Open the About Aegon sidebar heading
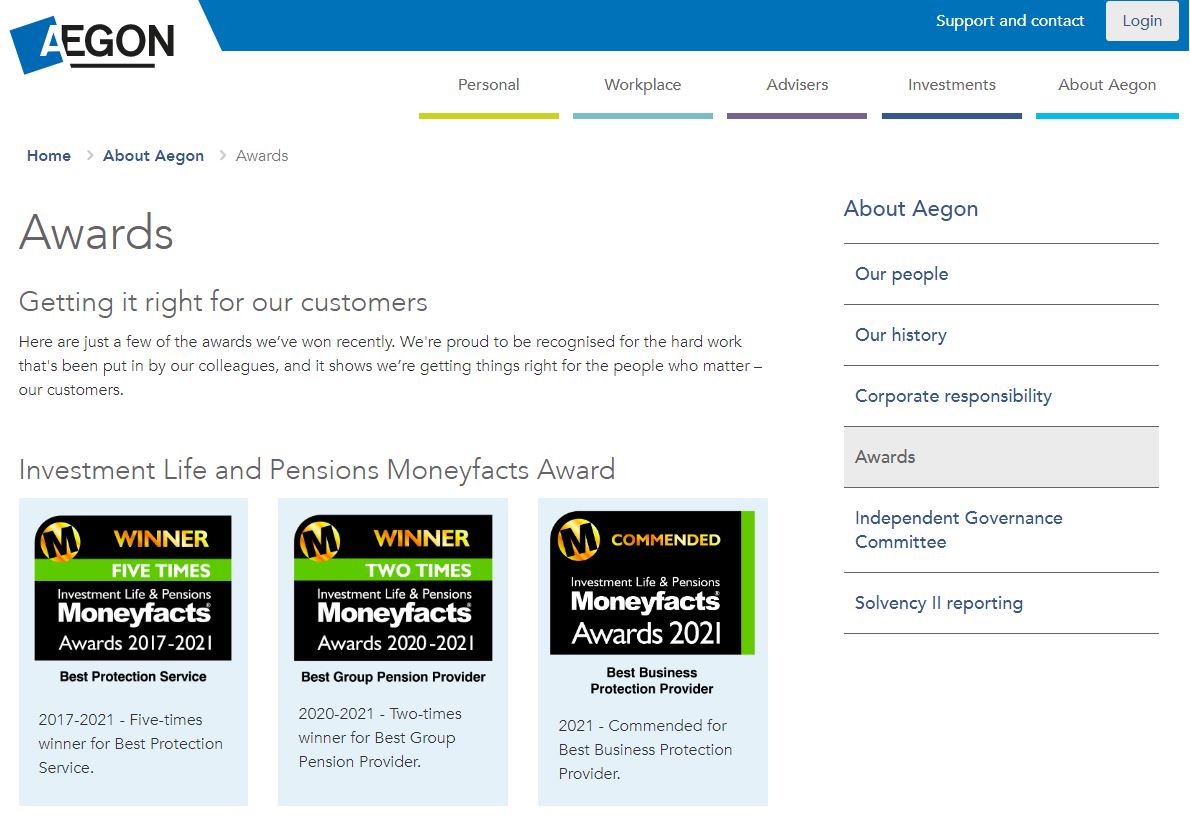Image resolution: width=1190 pixels, height=826 pixels. [x=911, y=209]
